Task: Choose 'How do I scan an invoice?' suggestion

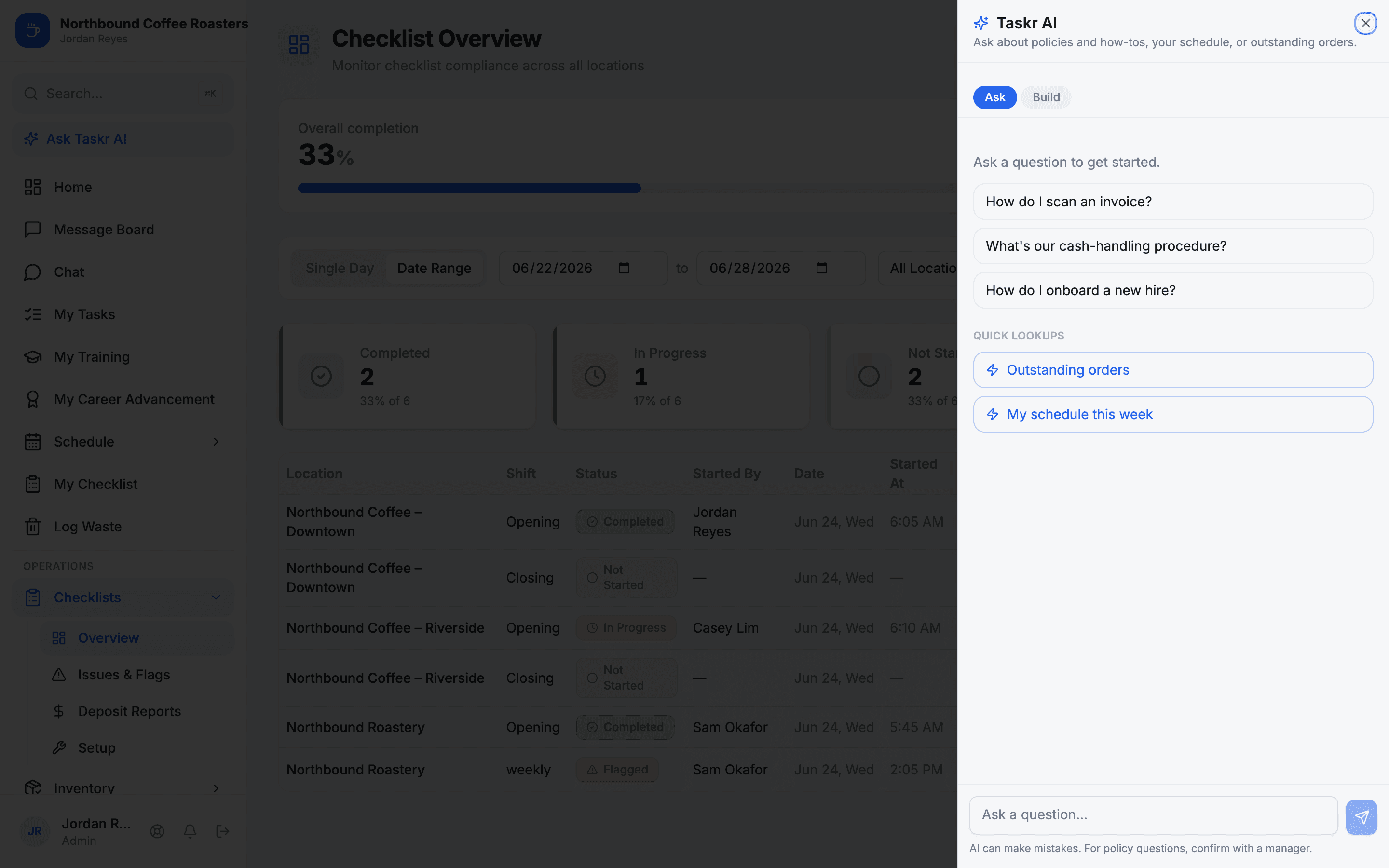Action: pyautogui.click(x=1172, y=202)
